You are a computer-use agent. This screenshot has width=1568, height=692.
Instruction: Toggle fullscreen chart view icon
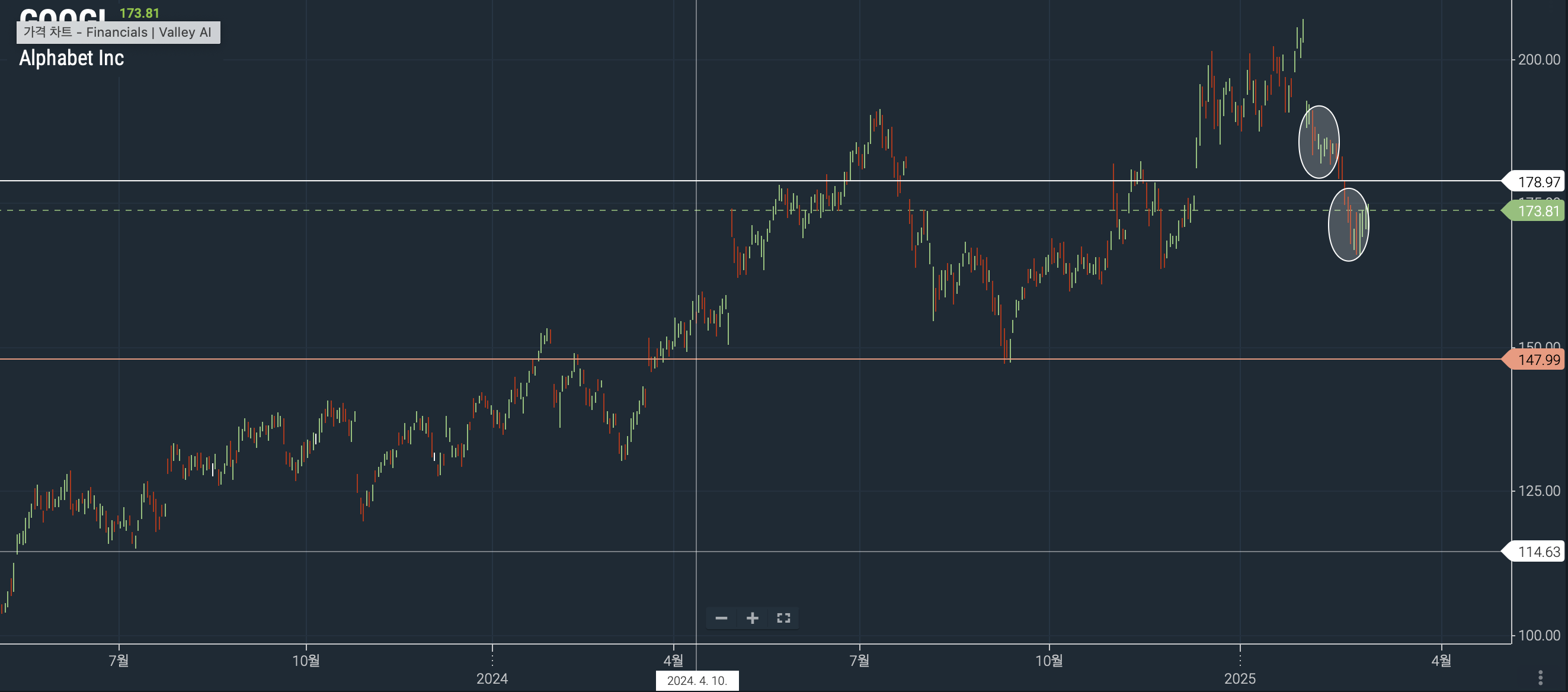[783, 619]
